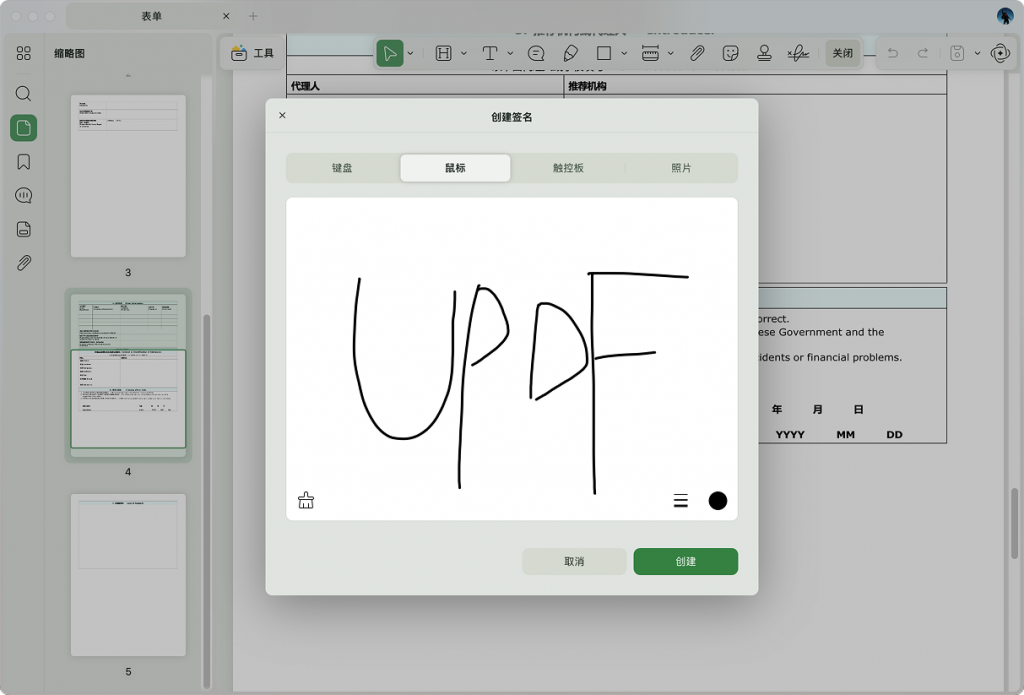Select the Text tool in toolbar
The width and height of the screenshot is (1024, 695).
(490, 53)
